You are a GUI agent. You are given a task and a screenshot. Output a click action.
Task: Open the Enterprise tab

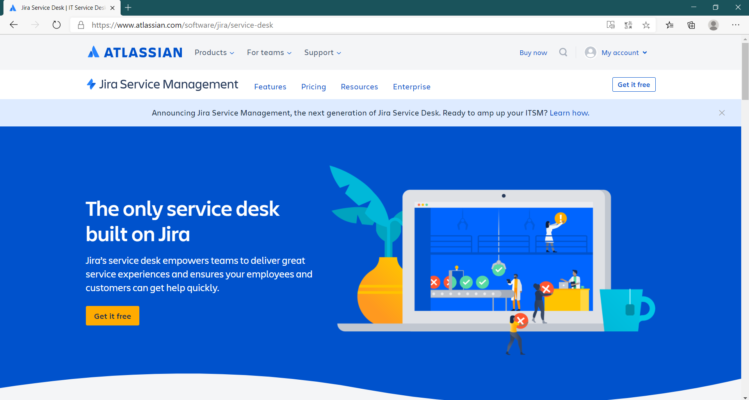pyautogui.click(x=411, y=86)
